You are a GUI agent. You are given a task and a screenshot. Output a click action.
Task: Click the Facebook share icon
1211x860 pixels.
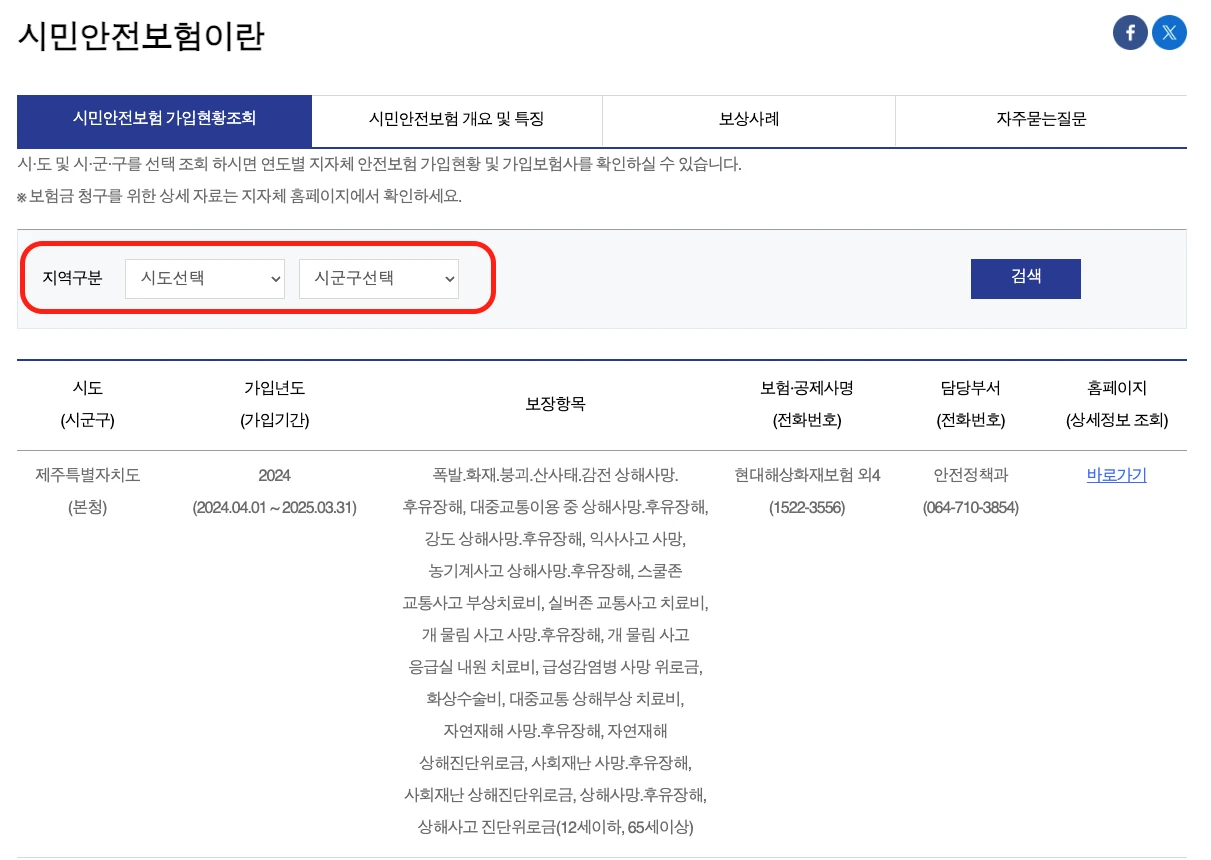point(1130,32)
